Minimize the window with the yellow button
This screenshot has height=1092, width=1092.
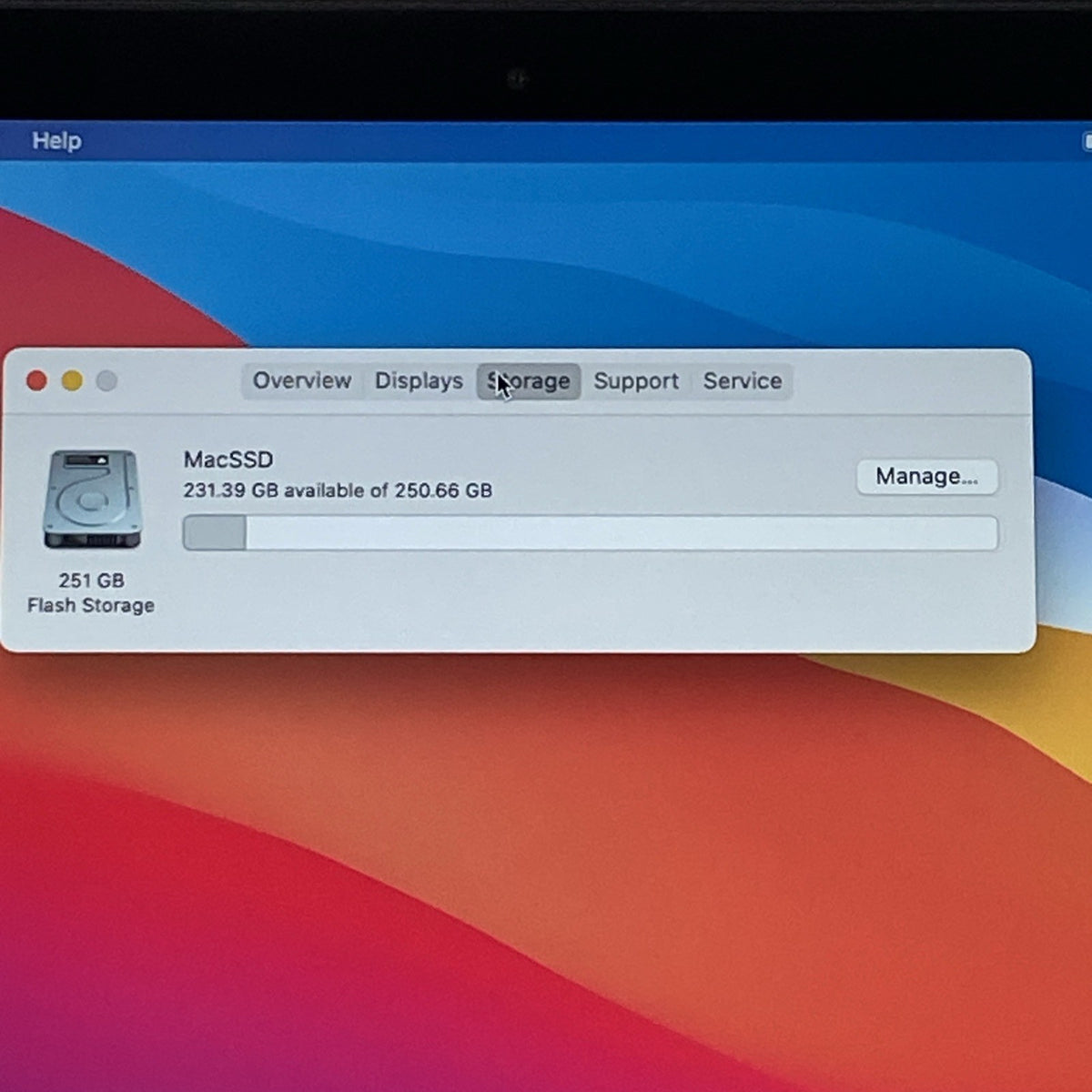click(x=72, y=381)
